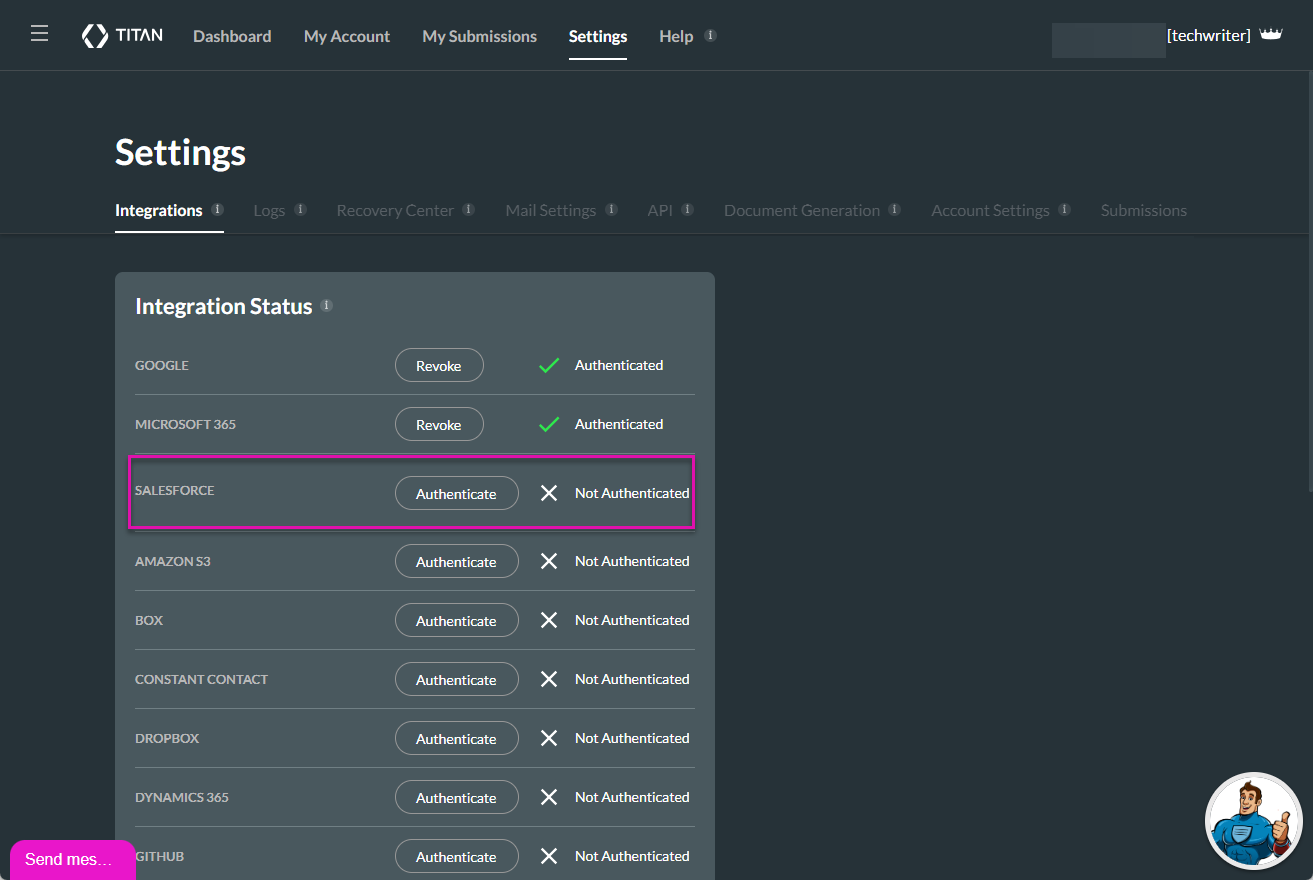Image resolution: width=1313 pixels, height=880 pixels.
Task: Click the X icon in Amazon S3 row
Action: click(x=549, y=561)
